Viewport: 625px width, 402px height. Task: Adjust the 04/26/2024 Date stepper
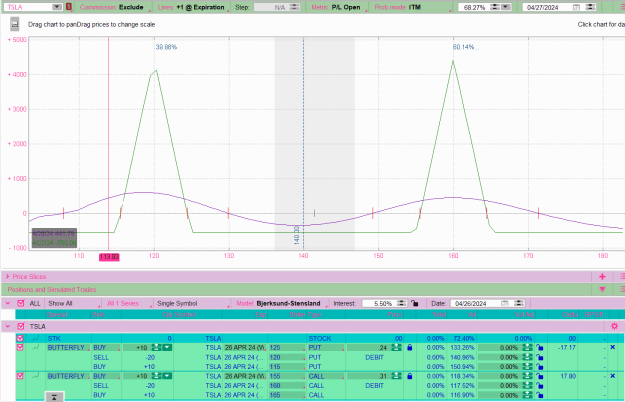coord(519,303)
